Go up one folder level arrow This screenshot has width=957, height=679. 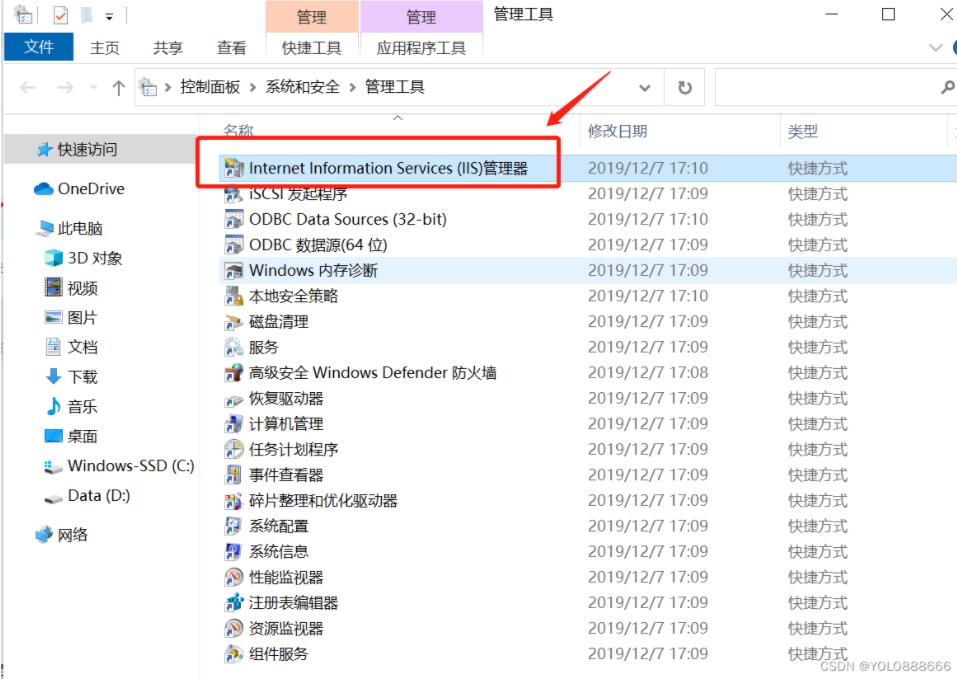click(x=118, y=88)
